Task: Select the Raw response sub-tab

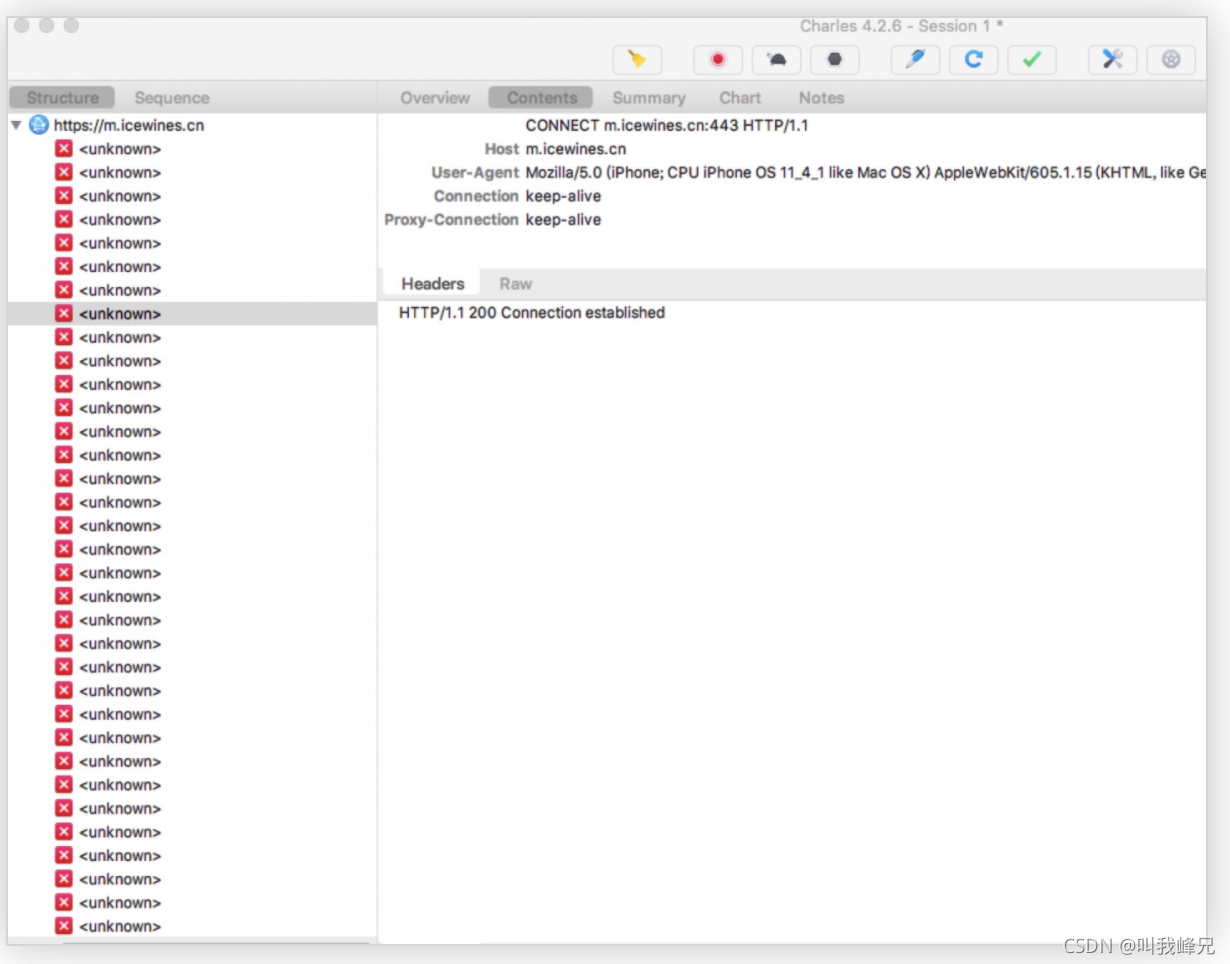Action: click(x=515, y=283)
